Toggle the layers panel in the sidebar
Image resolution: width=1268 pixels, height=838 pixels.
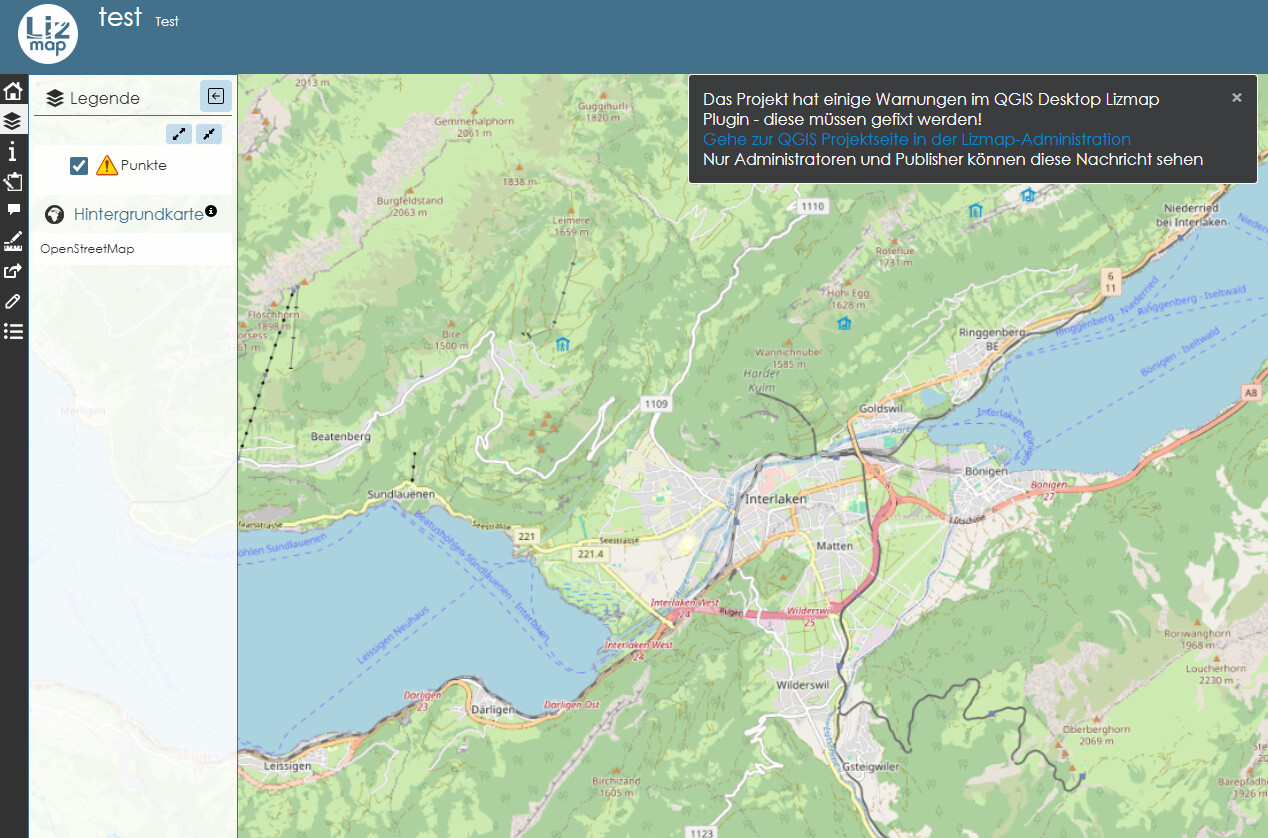click(13, 122)
